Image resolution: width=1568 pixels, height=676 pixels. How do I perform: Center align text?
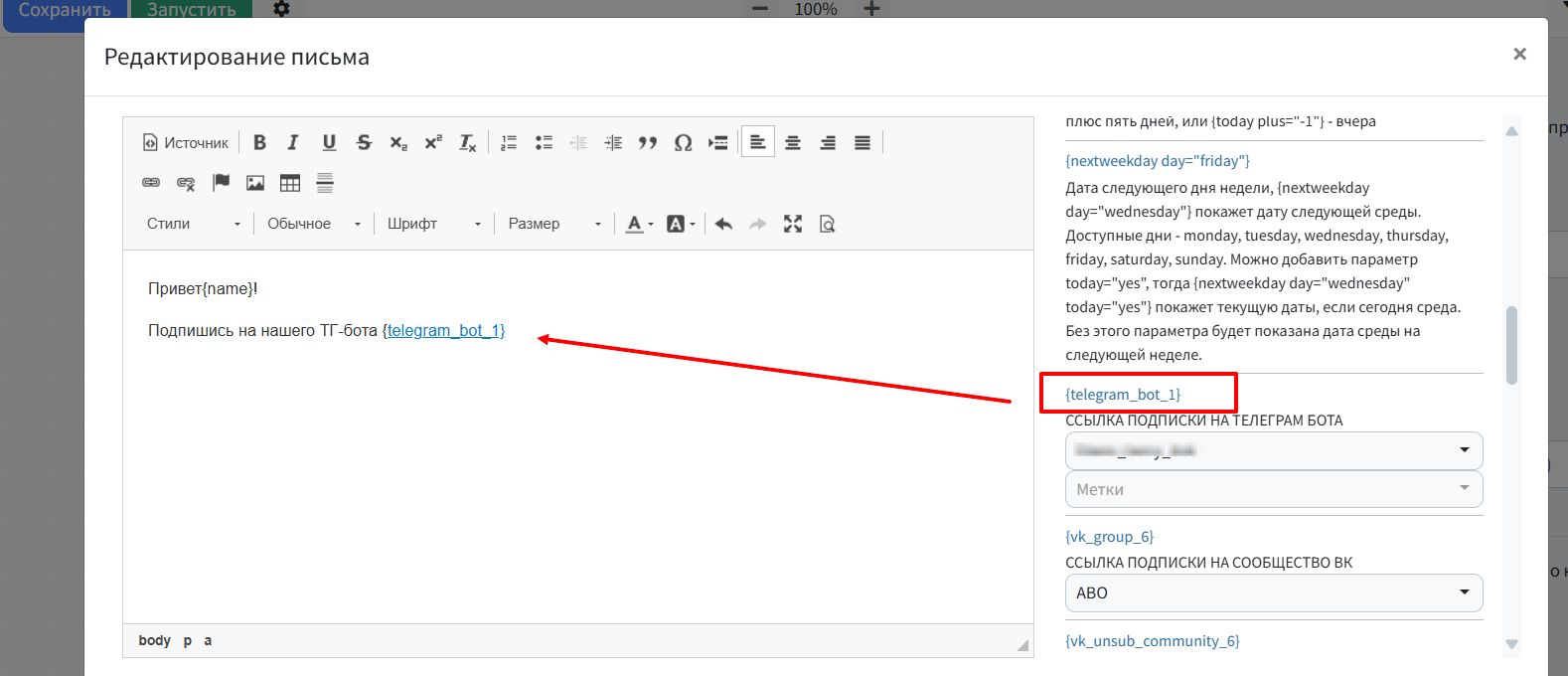[793, 142]
